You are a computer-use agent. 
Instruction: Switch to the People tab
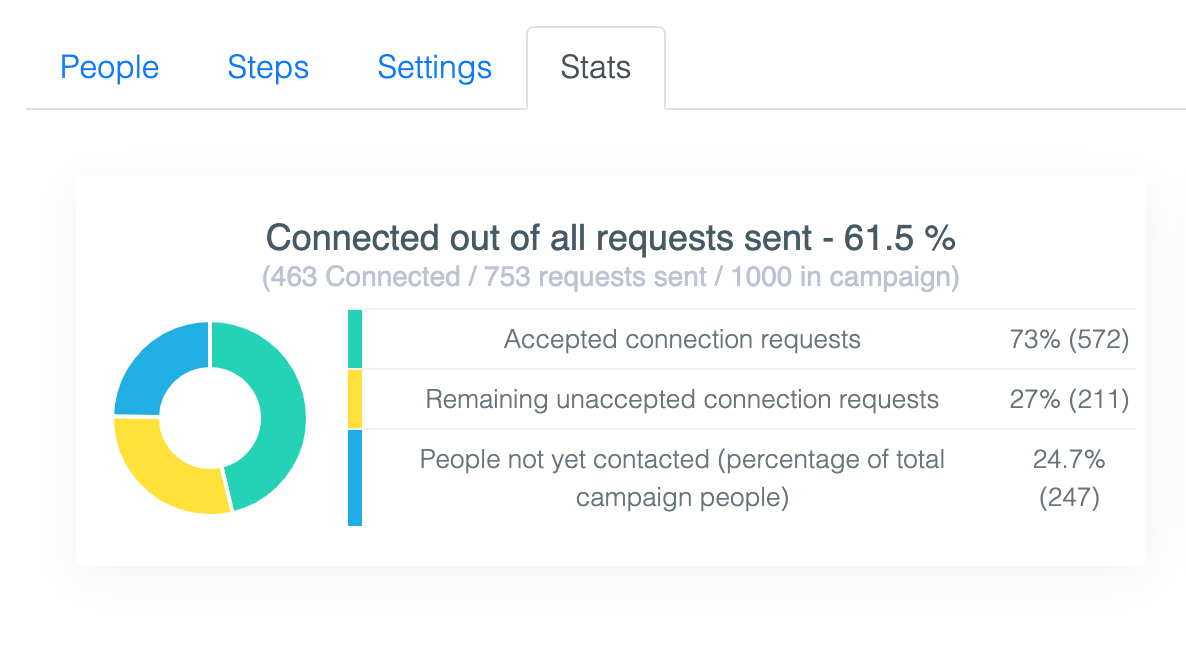tap(109, 67)
